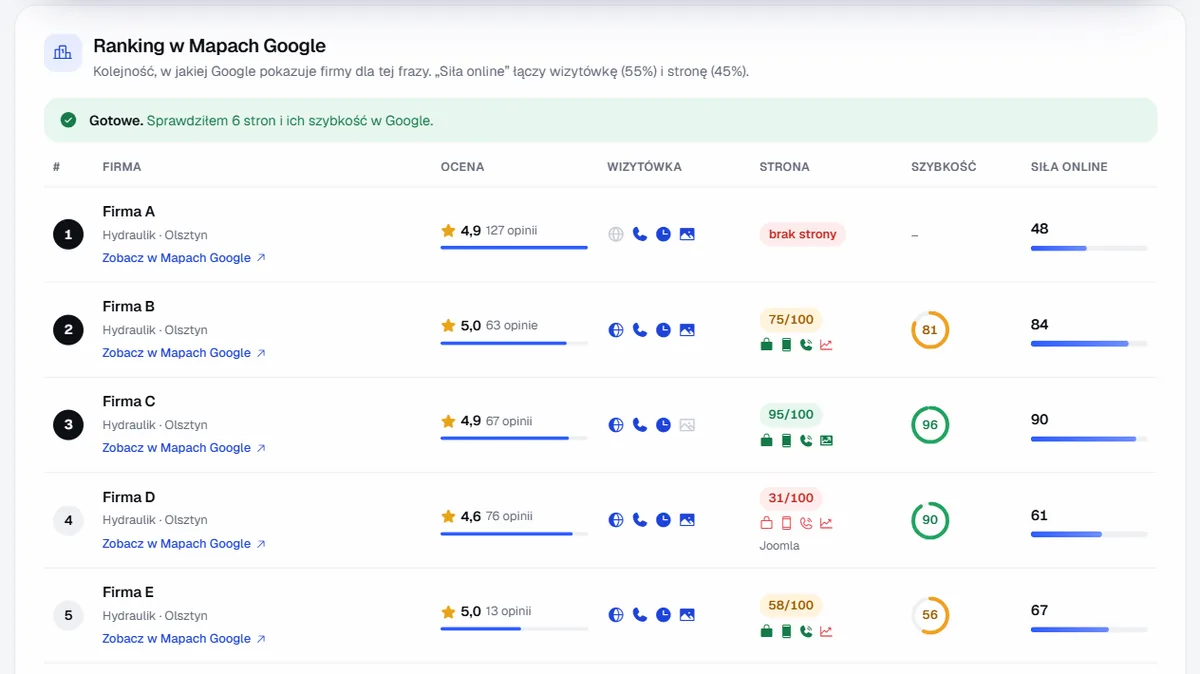Image resolution: width=1200 pixels, height=674 pixels.
Task: Click the phone icon in Firma A wizytówka
Action: click(x=640, y=234)
